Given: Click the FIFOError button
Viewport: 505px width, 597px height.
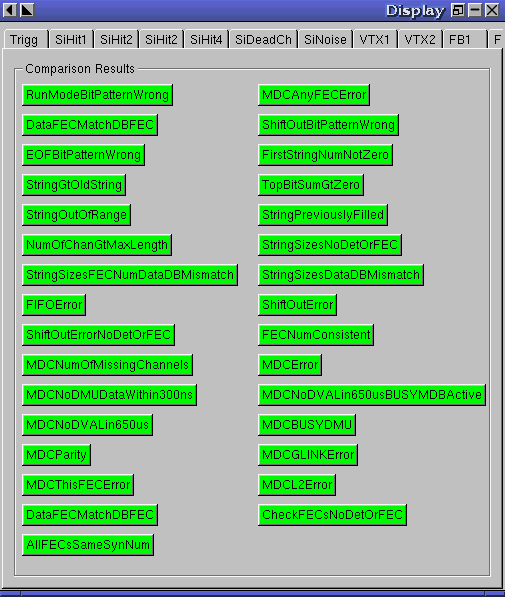Looking at the screenshot, I should pos(54,305).
